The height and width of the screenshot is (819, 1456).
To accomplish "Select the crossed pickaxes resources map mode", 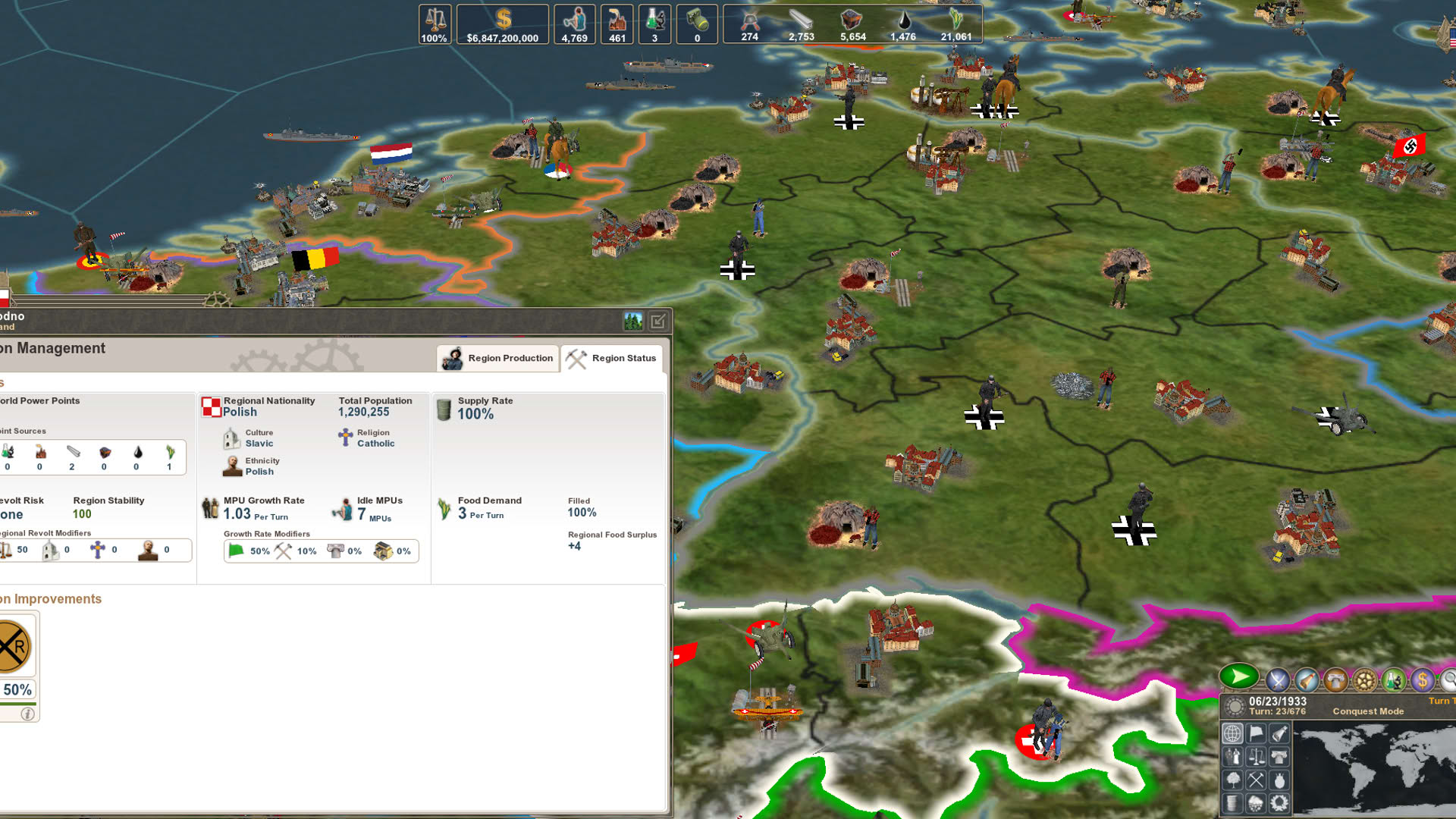I will 1256,780.
